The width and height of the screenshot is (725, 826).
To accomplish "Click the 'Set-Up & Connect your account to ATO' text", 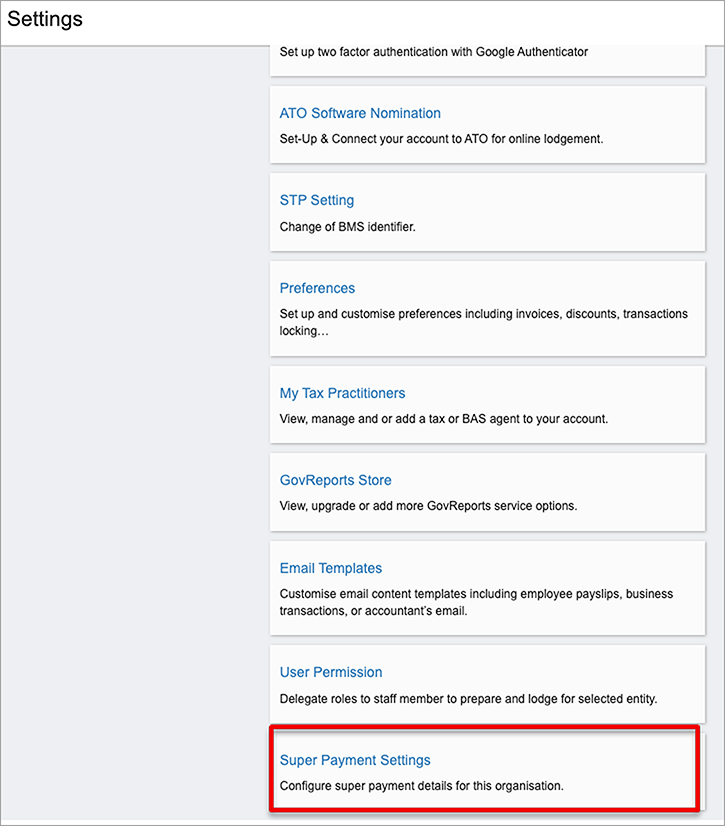I will click(441, 139).
